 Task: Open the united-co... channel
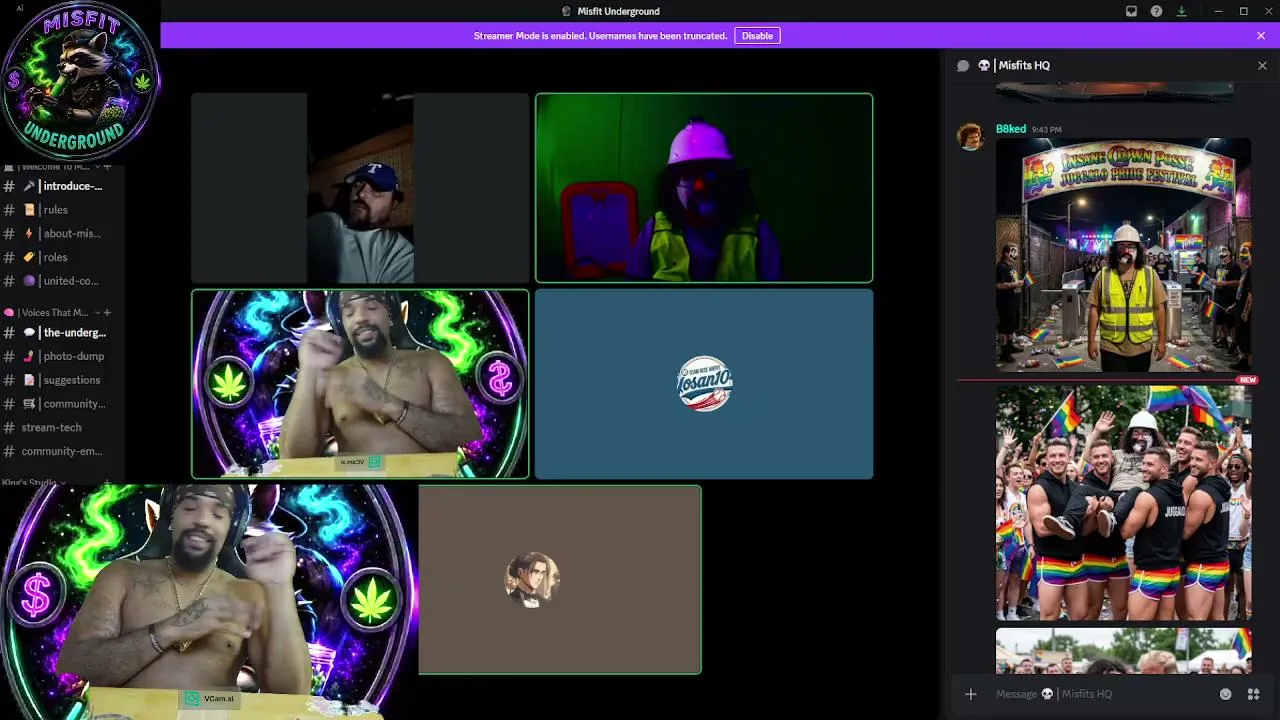62,281
